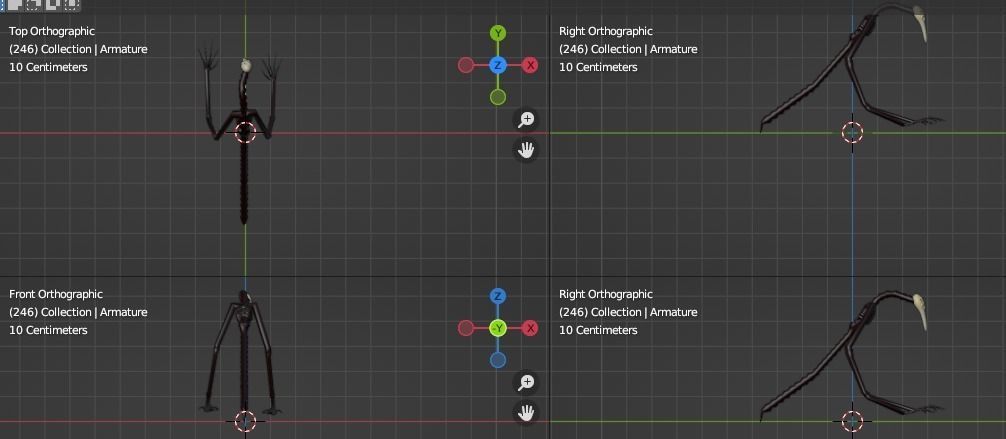Click the 3D cursor in upper Right Orthographic viewport

click(852, 133)
